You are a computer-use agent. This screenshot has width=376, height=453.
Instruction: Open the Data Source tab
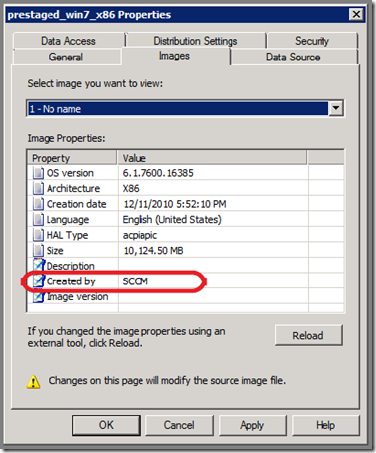click(293, 57)
